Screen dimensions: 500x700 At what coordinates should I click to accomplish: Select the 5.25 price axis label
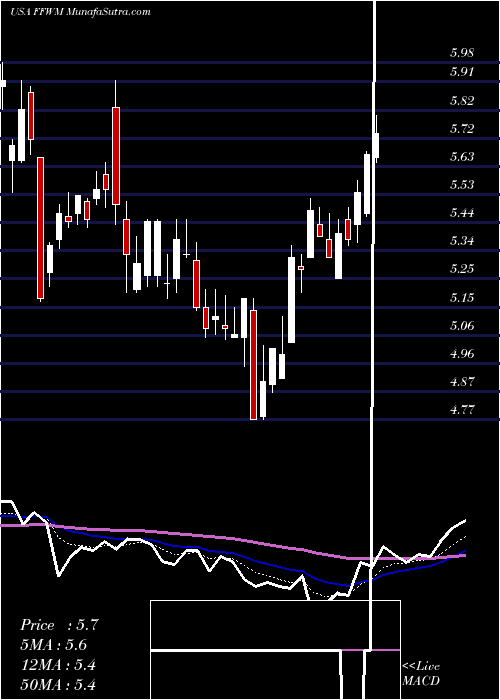coord(462,269)
